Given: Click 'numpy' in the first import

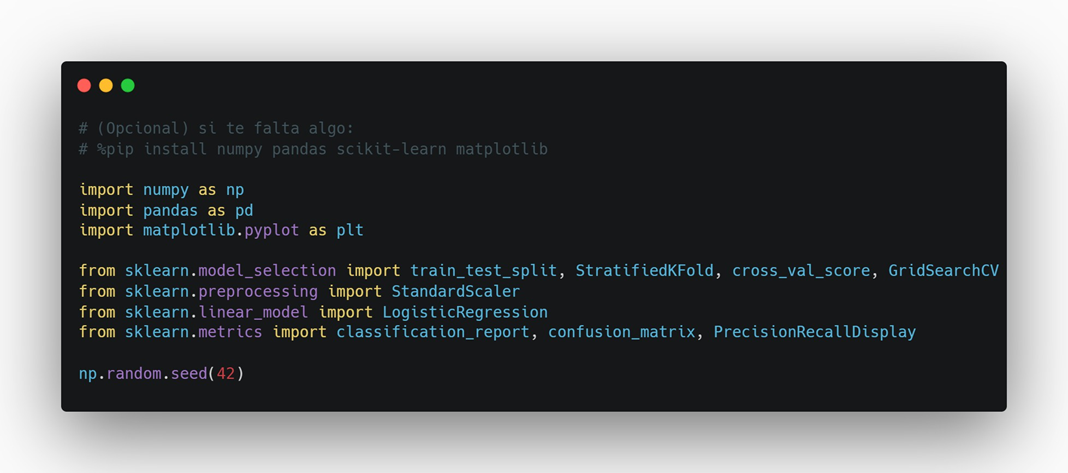Looking at the screenshot, I should (x=166, y=189).
